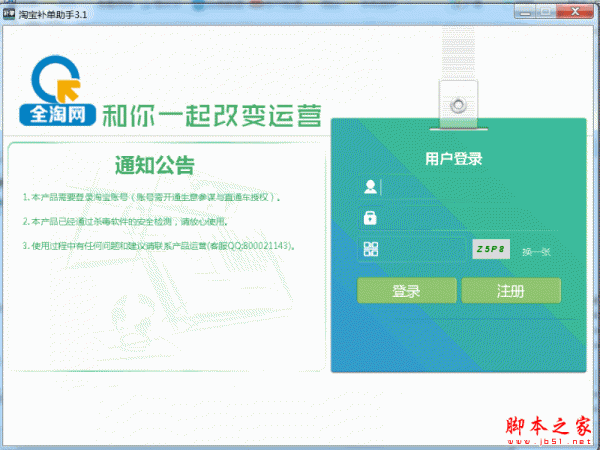Close the 淘宝补单助手 window
The image size is (600, 450).
[x=575, y=12]
